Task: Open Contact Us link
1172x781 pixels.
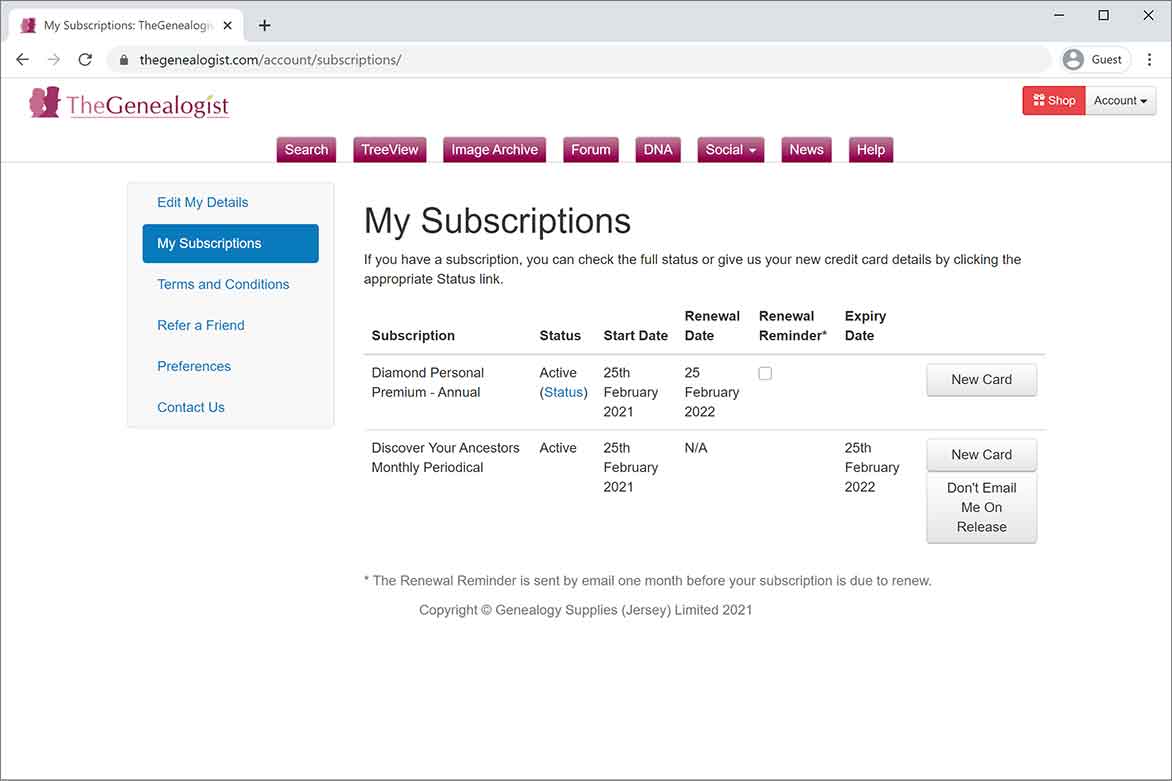Action: click(x=191, y=408)
